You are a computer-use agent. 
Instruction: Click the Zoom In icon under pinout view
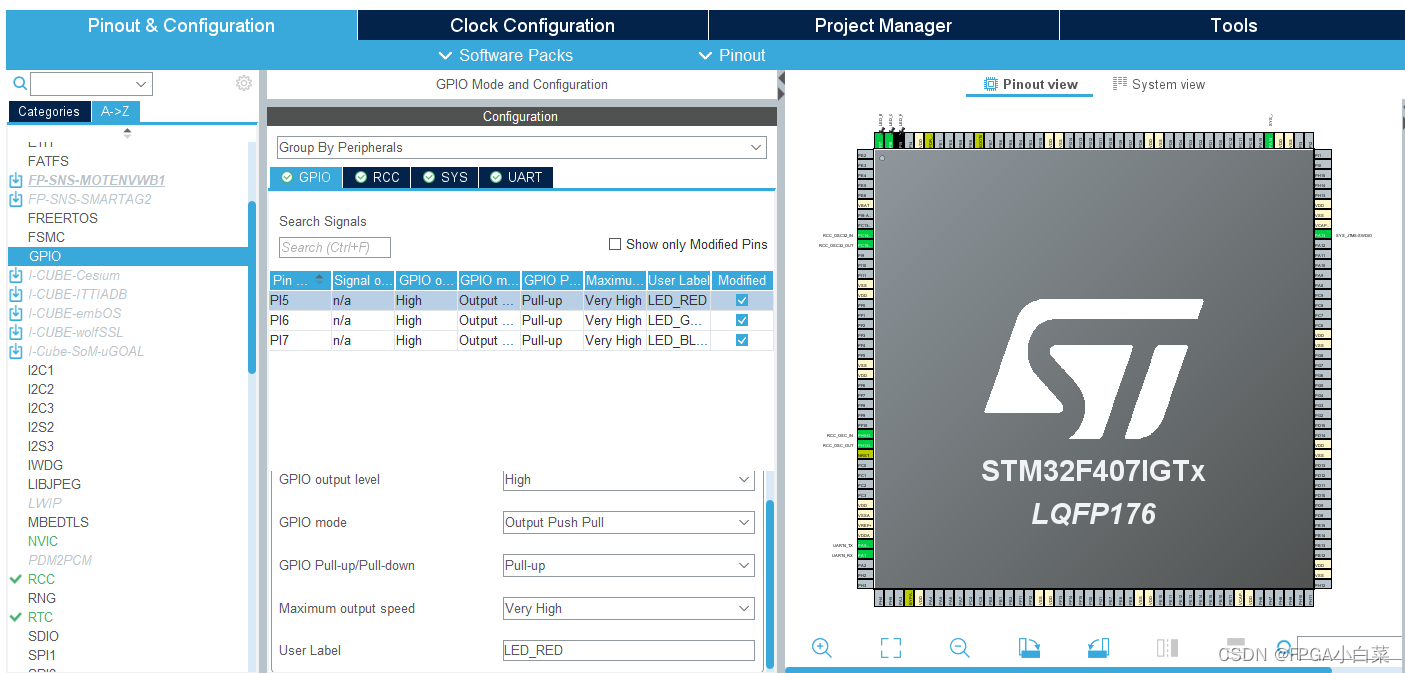point(822,647)
